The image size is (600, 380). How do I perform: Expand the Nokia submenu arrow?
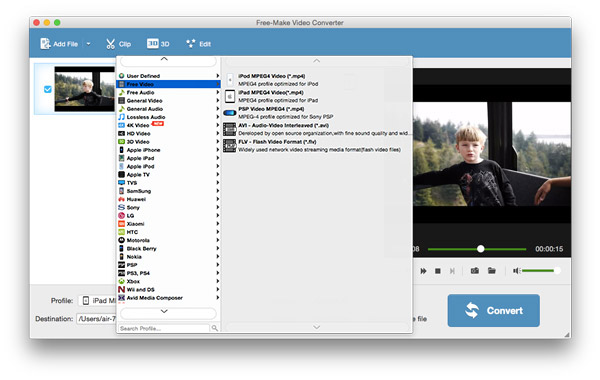(x=218, y=256)
